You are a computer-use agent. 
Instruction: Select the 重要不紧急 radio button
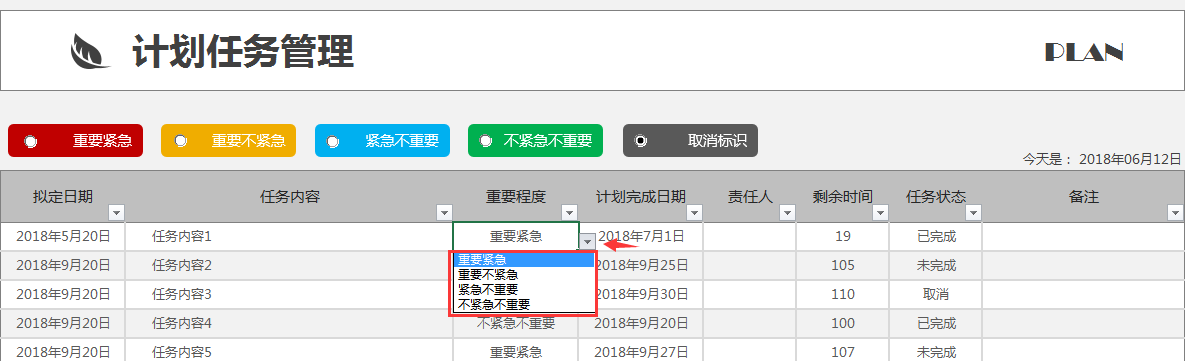181,141
